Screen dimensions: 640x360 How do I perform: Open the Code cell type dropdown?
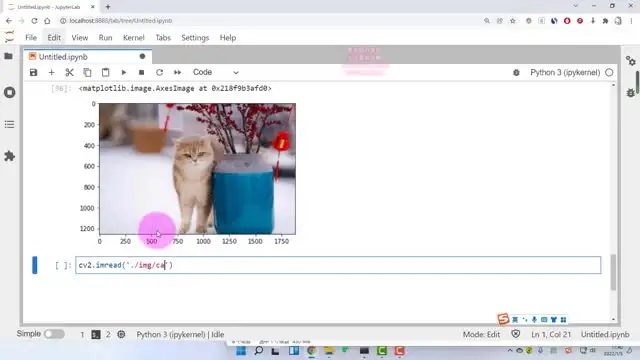pos(215,72)
